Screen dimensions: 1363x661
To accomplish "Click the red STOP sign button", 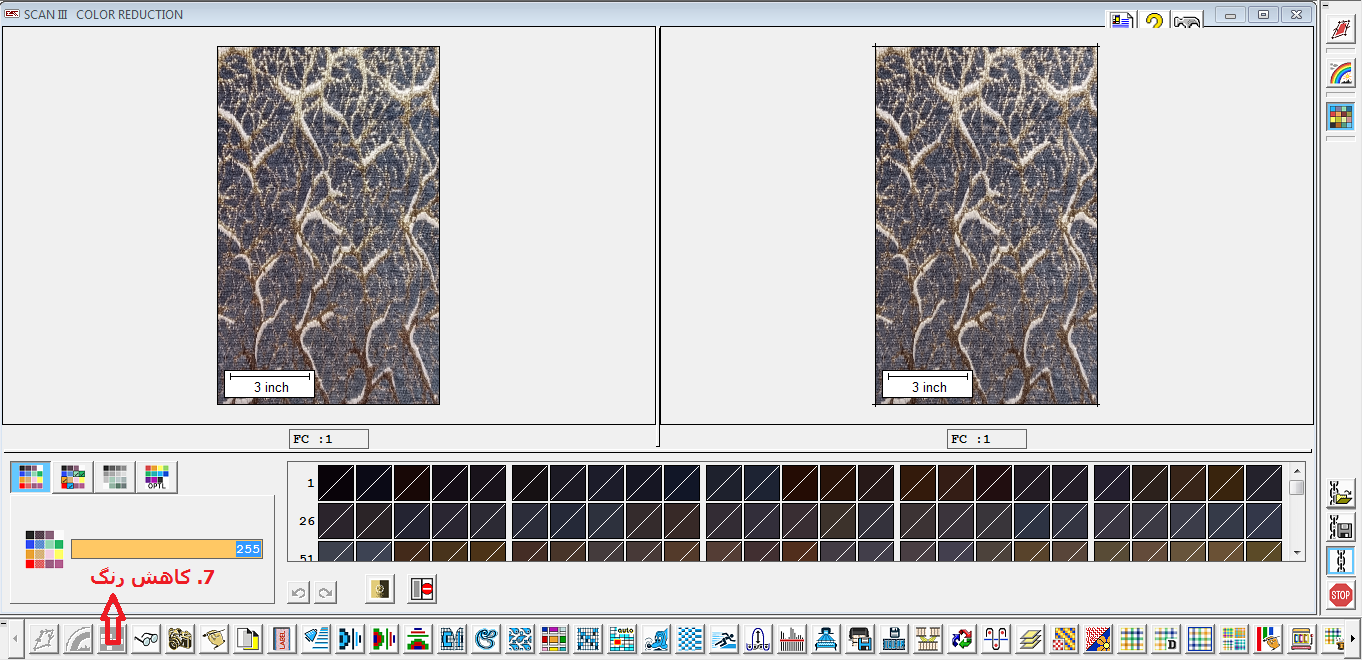I will pos(1340,595).
